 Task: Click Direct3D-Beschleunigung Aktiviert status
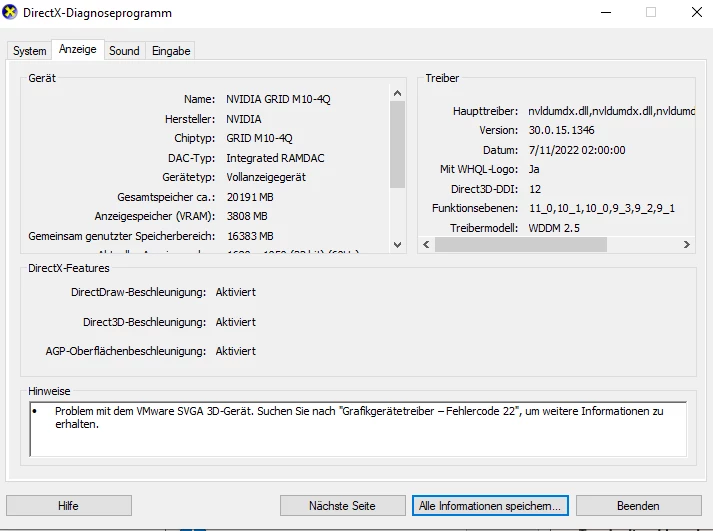point(236,322)
